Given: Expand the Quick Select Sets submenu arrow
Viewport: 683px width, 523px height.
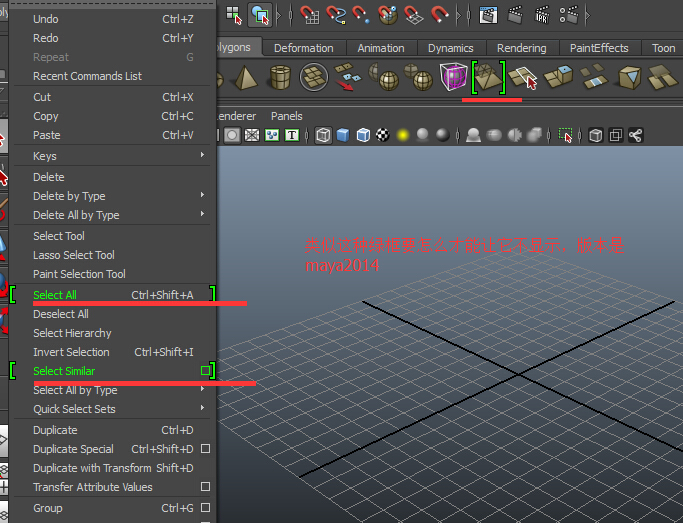Looking at the screenshot, I should click(202, 408).
